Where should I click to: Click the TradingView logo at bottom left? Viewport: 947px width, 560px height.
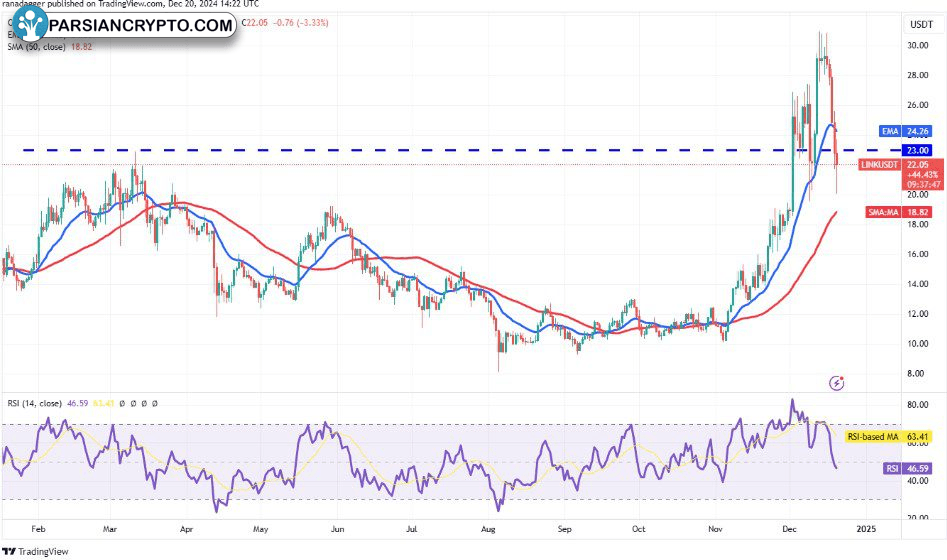tap(36, 552)
